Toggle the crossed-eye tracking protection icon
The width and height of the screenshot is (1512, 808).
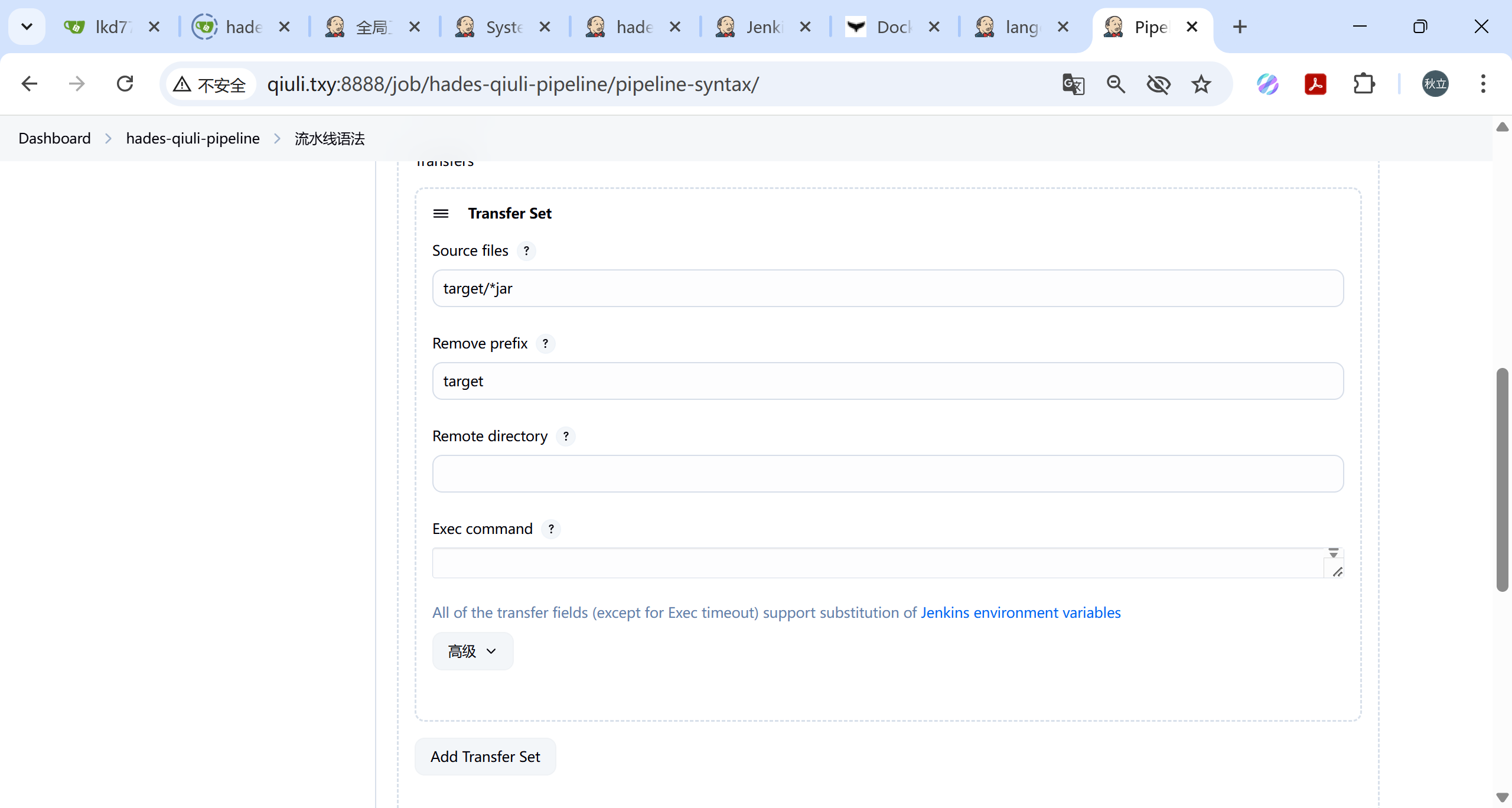coord(1158,84)
